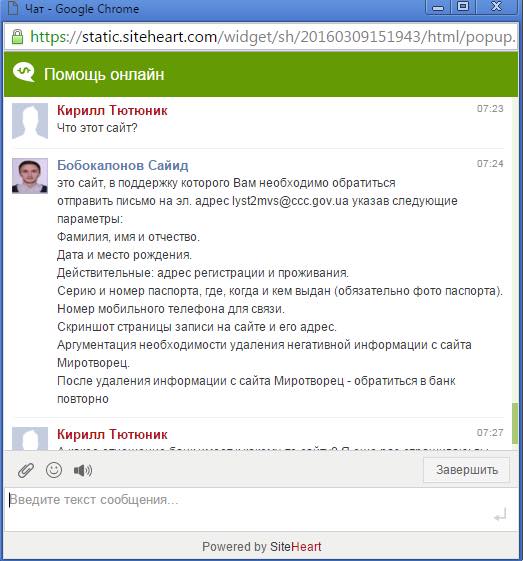The height and width of the screenshot is (561, 523).
Task: Click the green chat scrollbar thumb
Action: coord(515,424)
